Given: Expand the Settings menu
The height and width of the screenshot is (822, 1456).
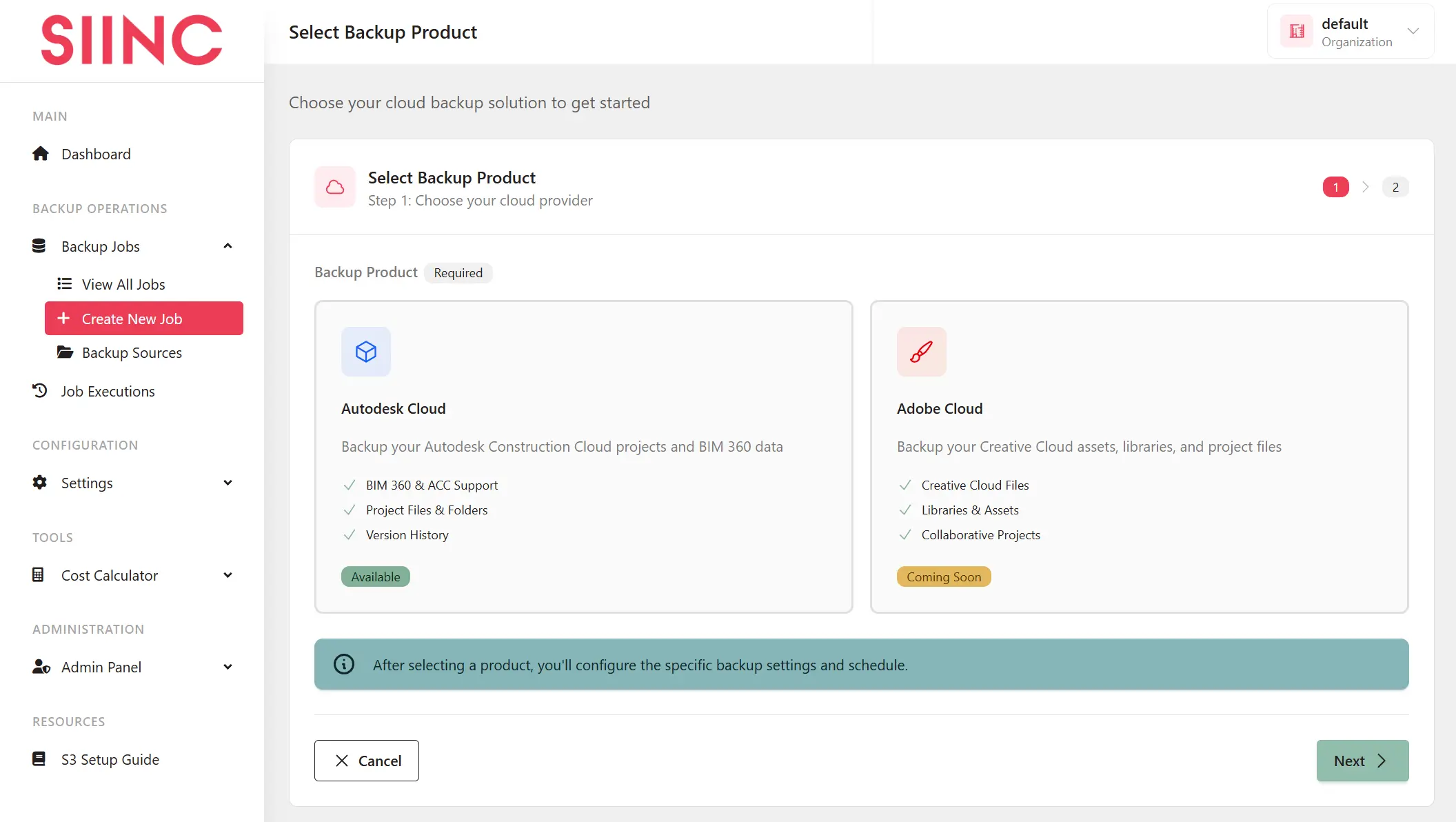Looking at the screenshot, I should pos(228,483).
